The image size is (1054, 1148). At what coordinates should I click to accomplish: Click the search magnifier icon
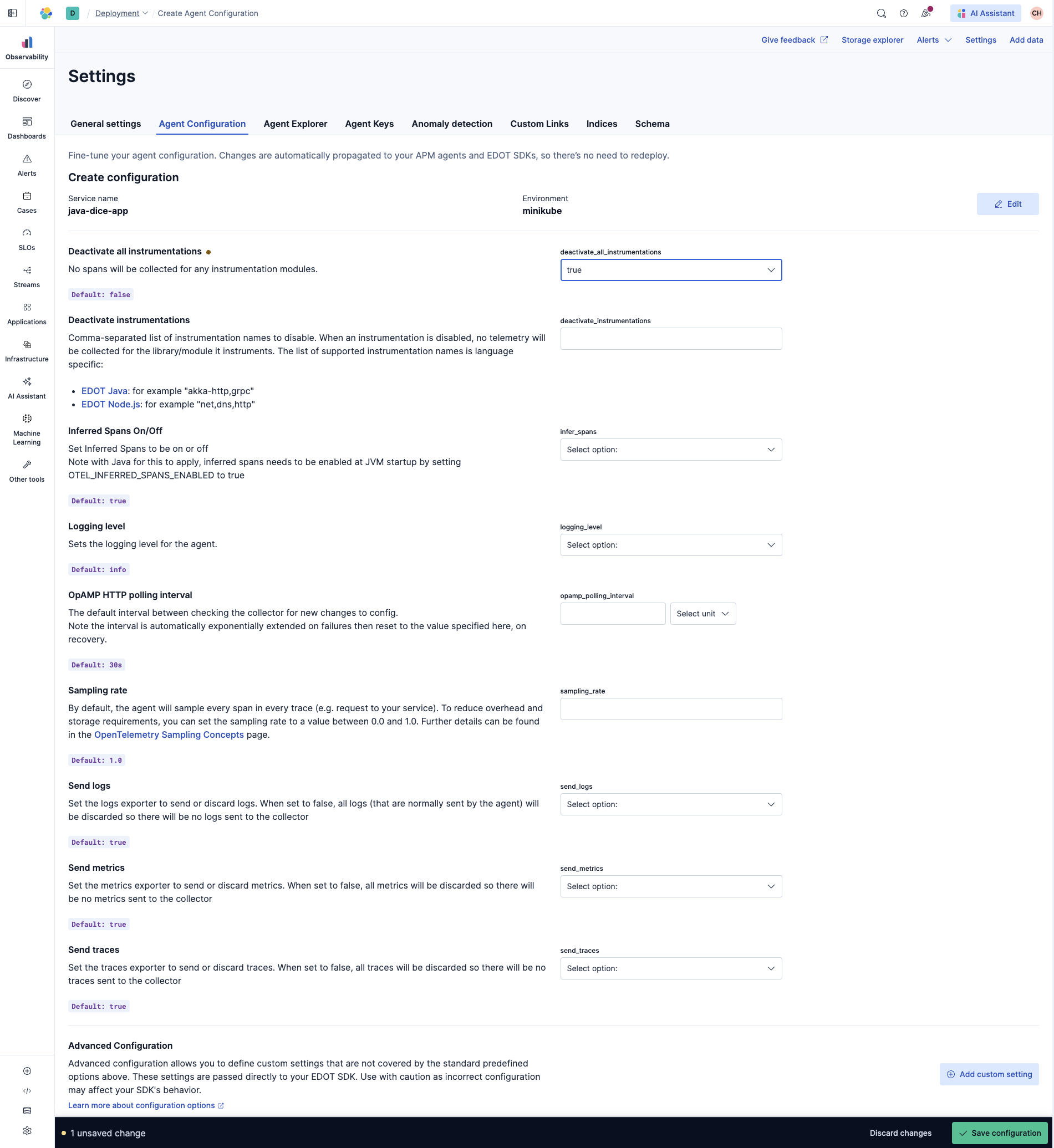pos(881,13)
